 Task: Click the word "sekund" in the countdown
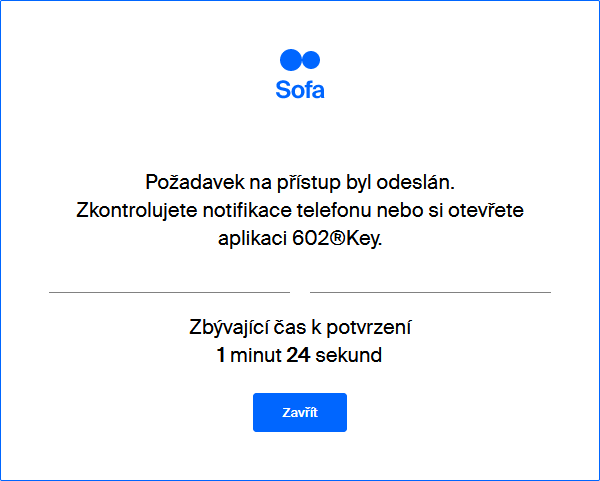pos(349,355)
